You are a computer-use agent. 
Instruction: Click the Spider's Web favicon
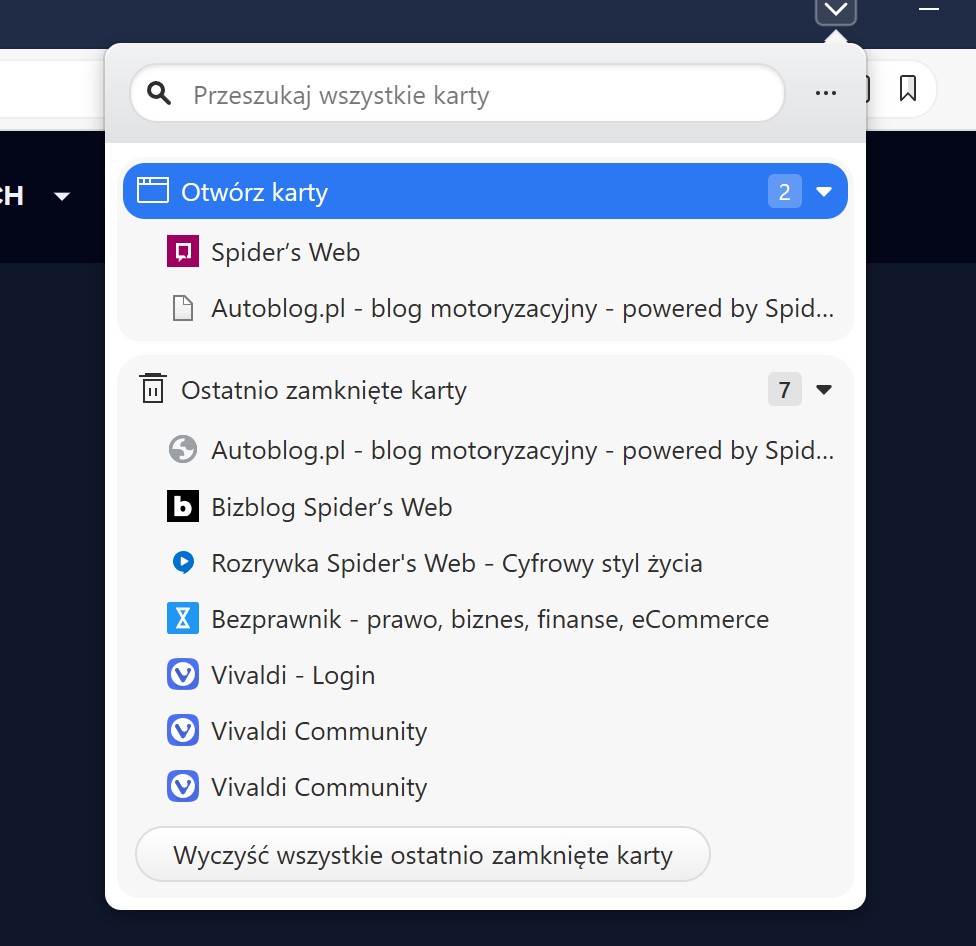tap(183, 251)
